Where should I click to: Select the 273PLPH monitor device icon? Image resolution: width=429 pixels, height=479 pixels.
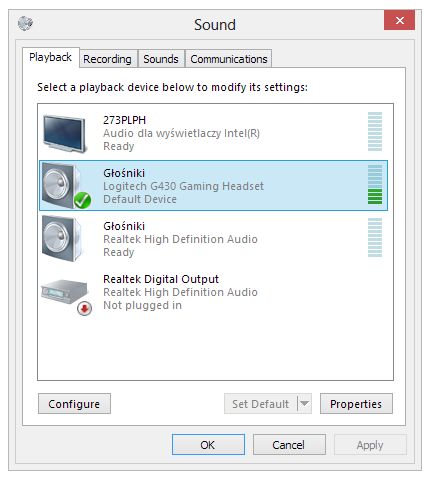coord(64,134)
